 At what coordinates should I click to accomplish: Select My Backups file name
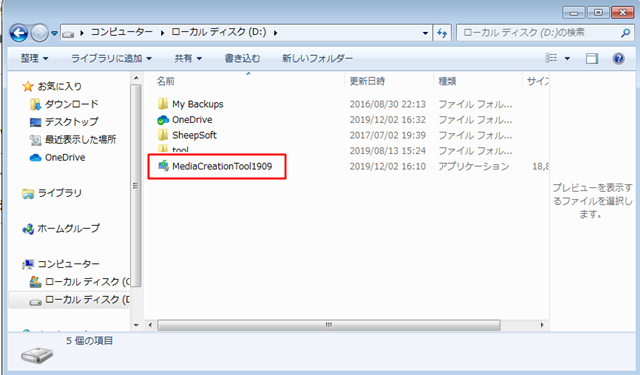(198, 104)
